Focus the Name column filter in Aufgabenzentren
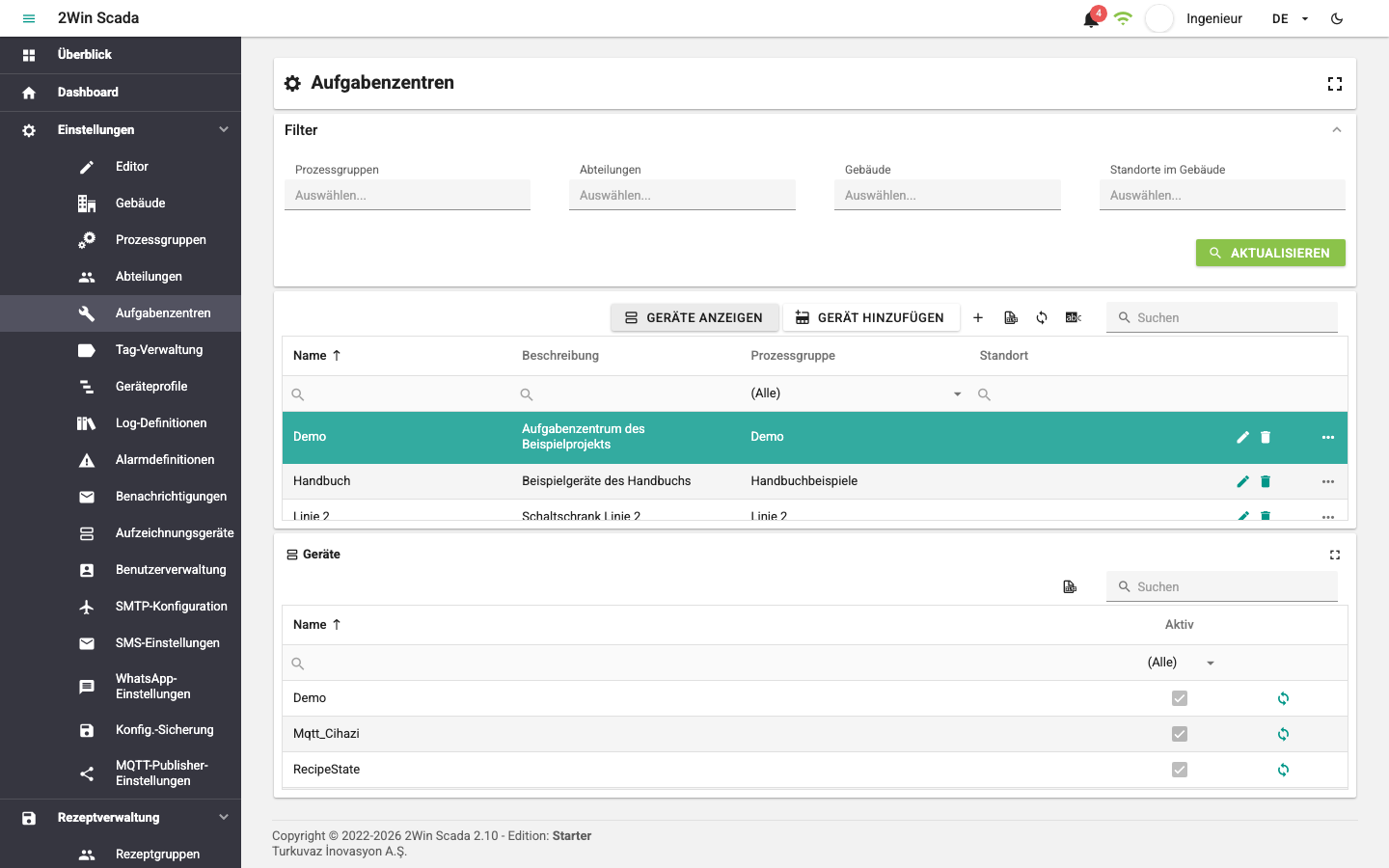The image size is (1389, 868). (x=397, y=394)
